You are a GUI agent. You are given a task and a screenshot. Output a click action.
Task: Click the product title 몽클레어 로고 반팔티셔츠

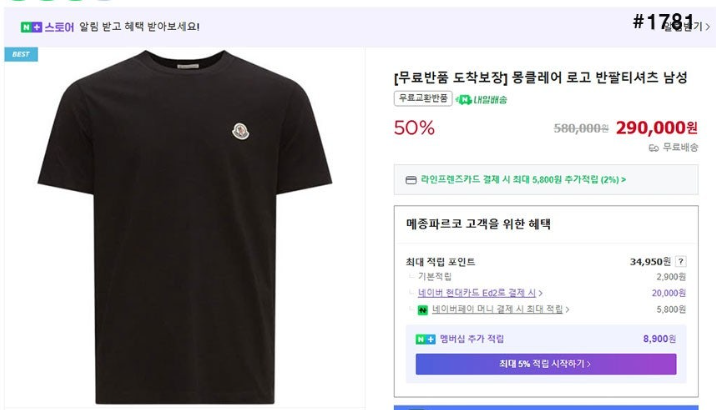point(600,77)
